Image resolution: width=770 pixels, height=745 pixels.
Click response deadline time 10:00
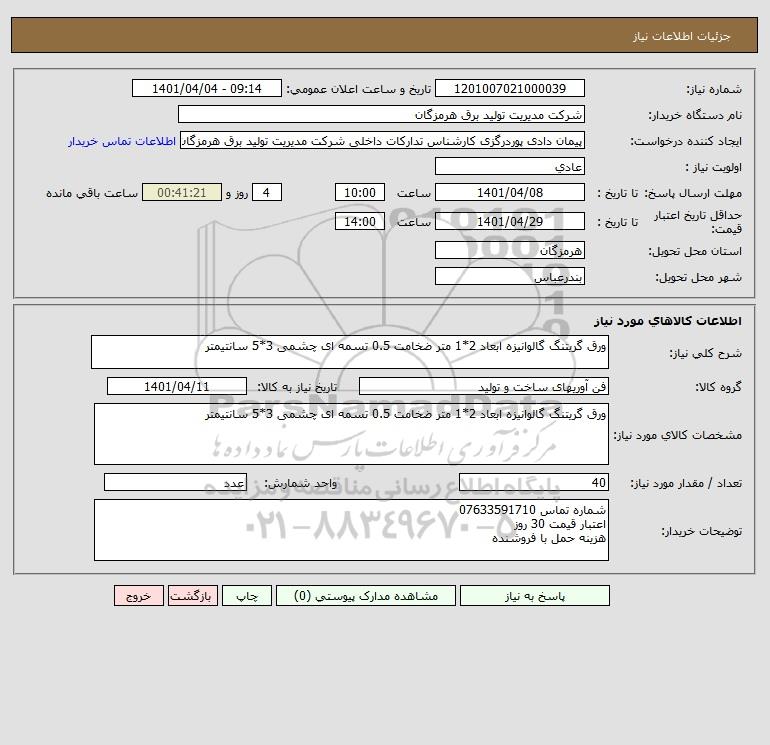(359, 193)
